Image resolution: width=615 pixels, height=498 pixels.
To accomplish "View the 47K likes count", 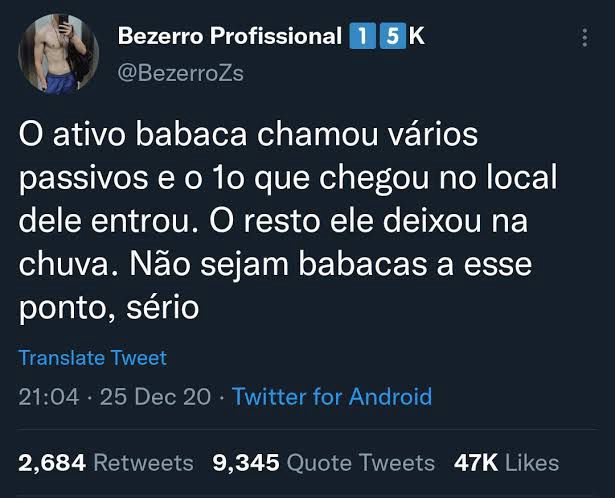I will point(476,462).
